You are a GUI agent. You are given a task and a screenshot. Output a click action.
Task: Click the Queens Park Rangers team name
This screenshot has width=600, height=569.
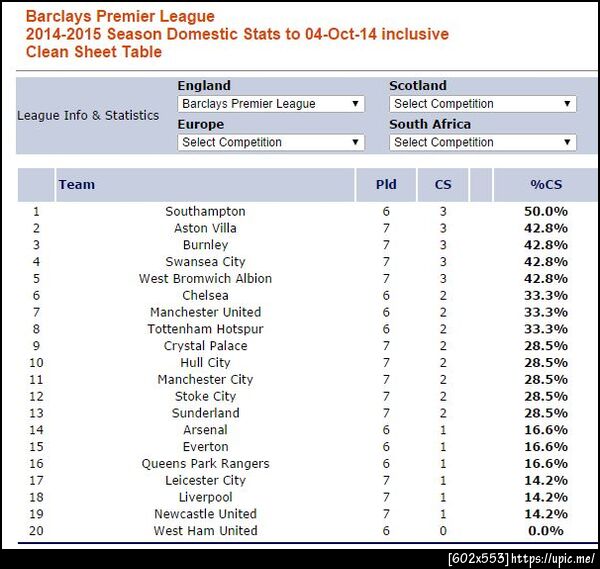tap(205, 463)
